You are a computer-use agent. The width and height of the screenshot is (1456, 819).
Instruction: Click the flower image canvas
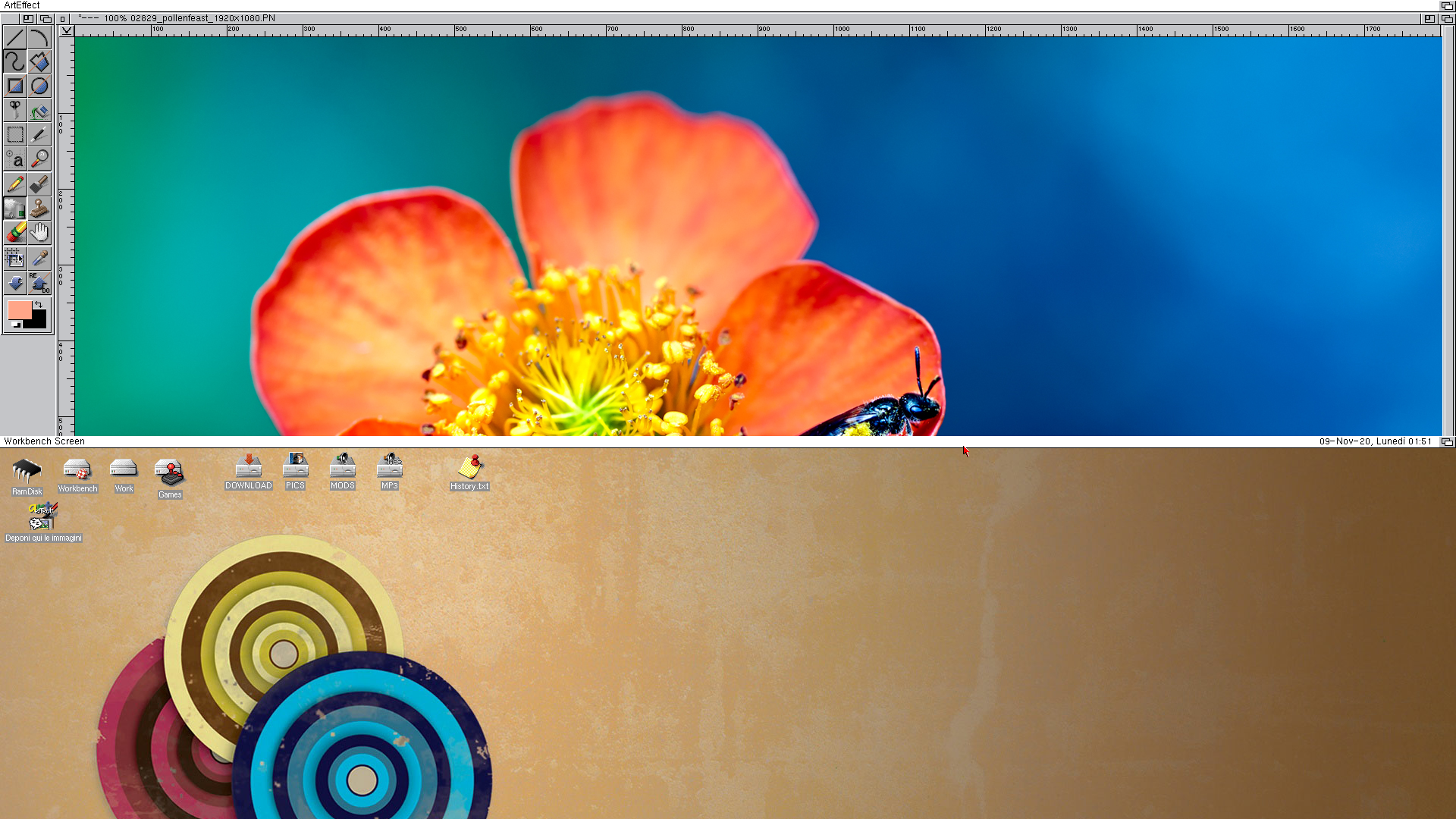[x=758, y=236]
